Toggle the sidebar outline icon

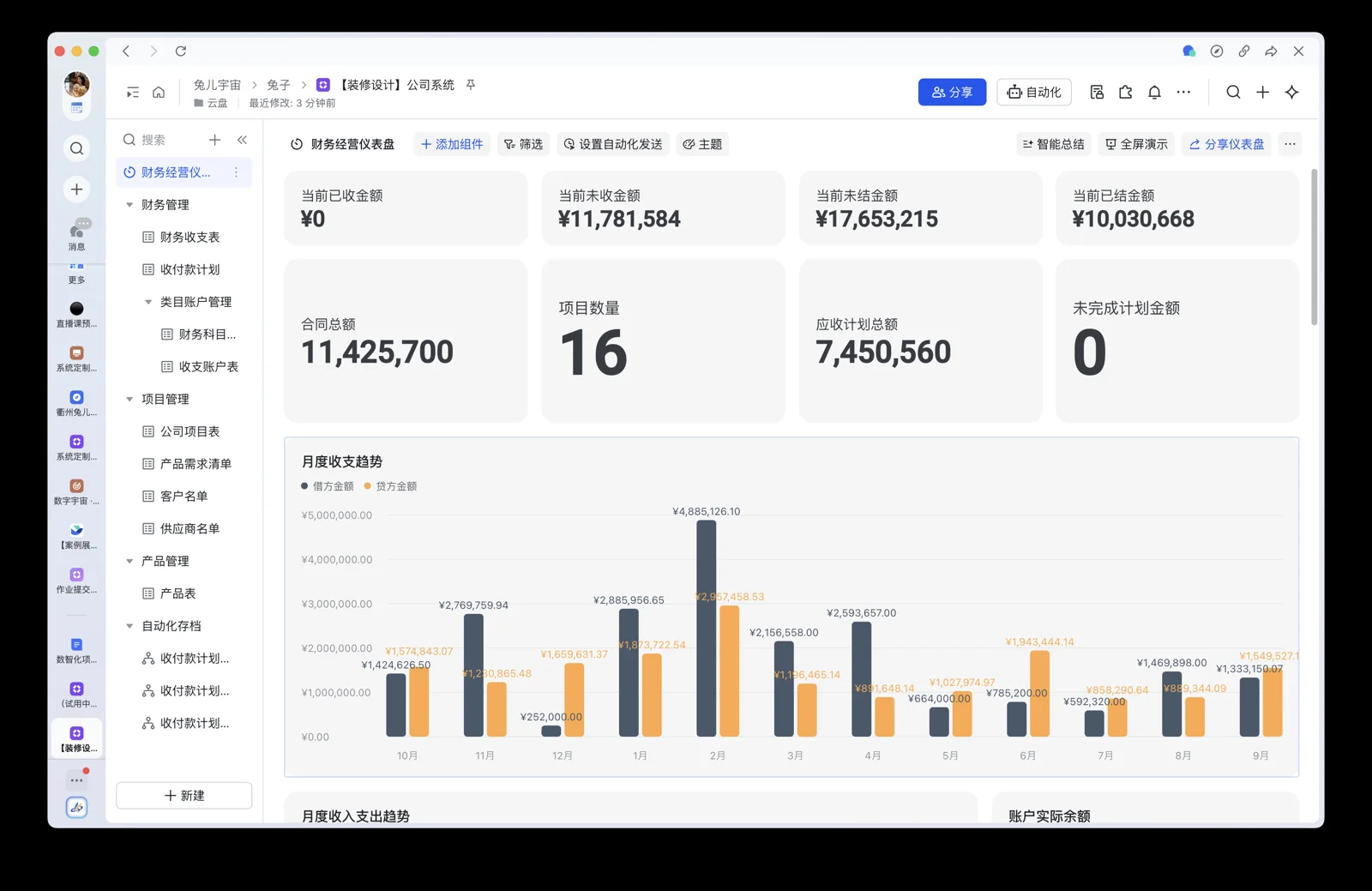tap(132, 93)
